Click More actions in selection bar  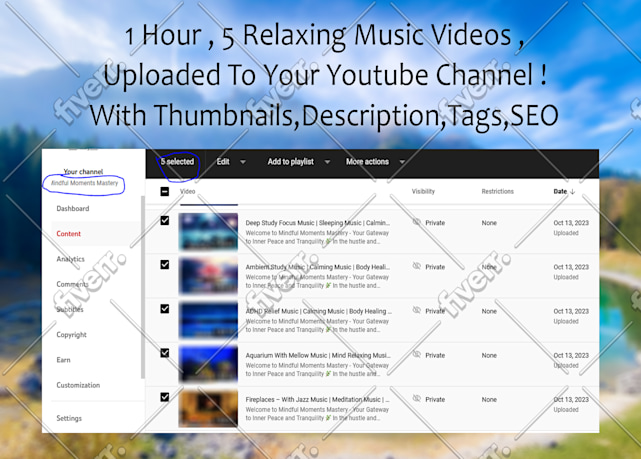(367, 162)
